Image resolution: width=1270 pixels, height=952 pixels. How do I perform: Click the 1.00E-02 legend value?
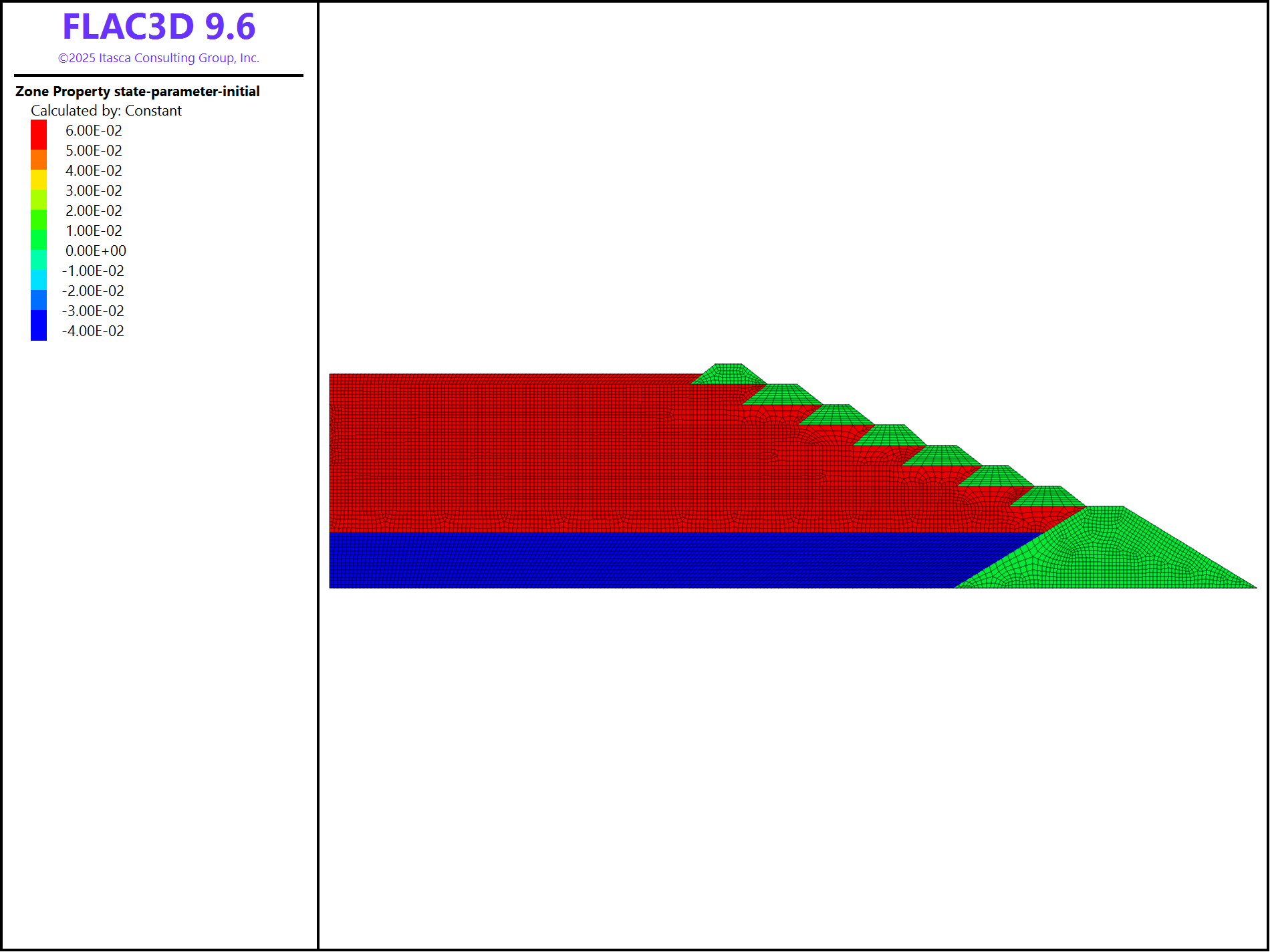click(x=94, y=231)
